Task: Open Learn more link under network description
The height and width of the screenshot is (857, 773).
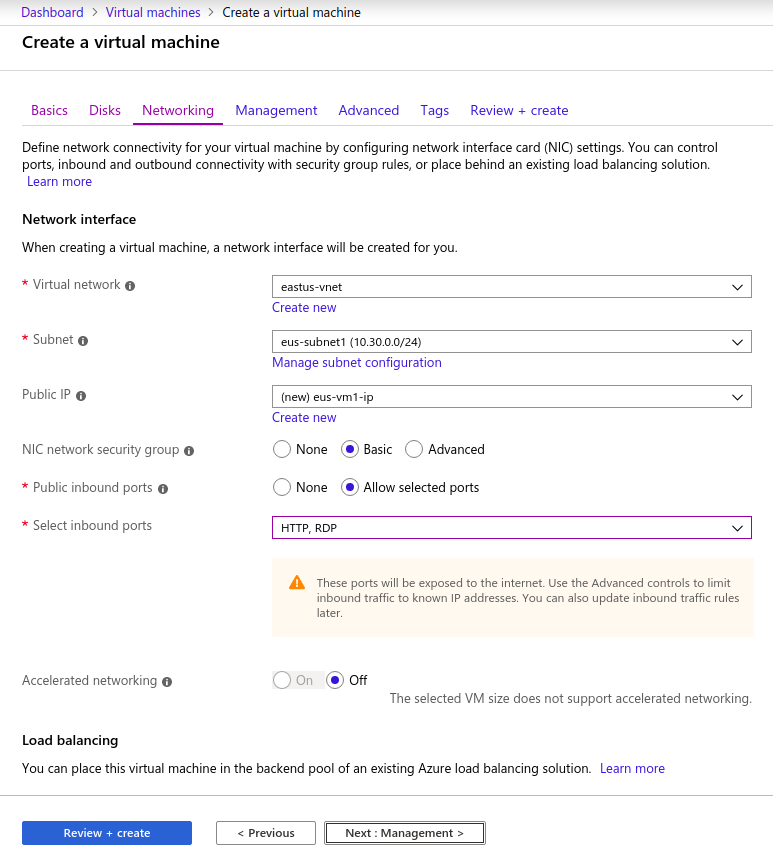Action: coord(60,181)
